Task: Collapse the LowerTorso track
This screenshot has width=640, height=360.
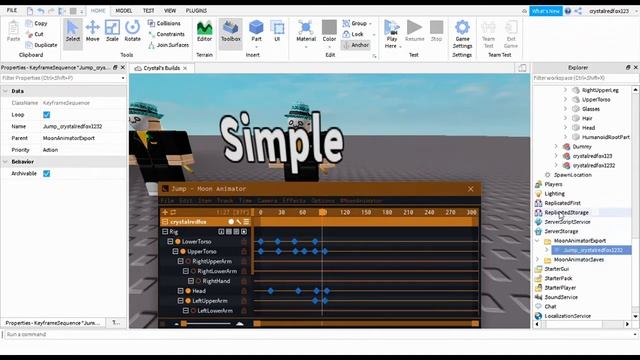Action: [x=170, y=241]
